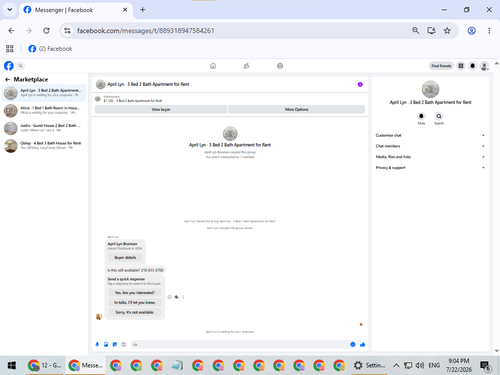Expand Privacy & support section
Image resolution: width=500 pixels, height=375 pixels.
(430, 168)
